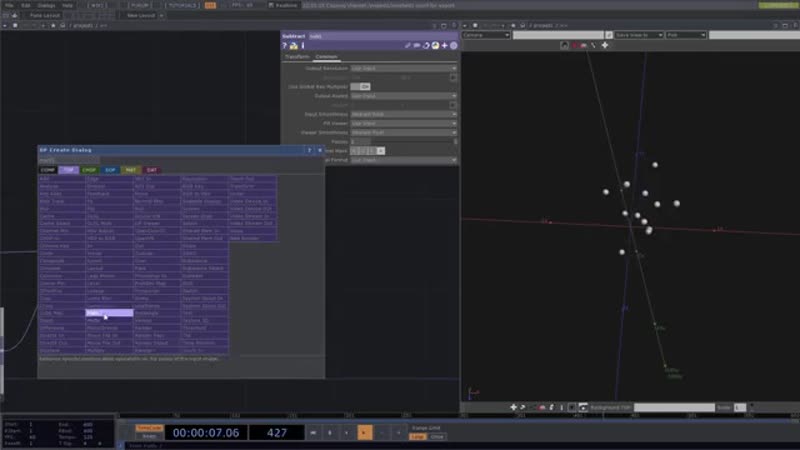Click the operator info 'i' icon
The width and height of the screenshot is (800, 450).
coord(303,46)
